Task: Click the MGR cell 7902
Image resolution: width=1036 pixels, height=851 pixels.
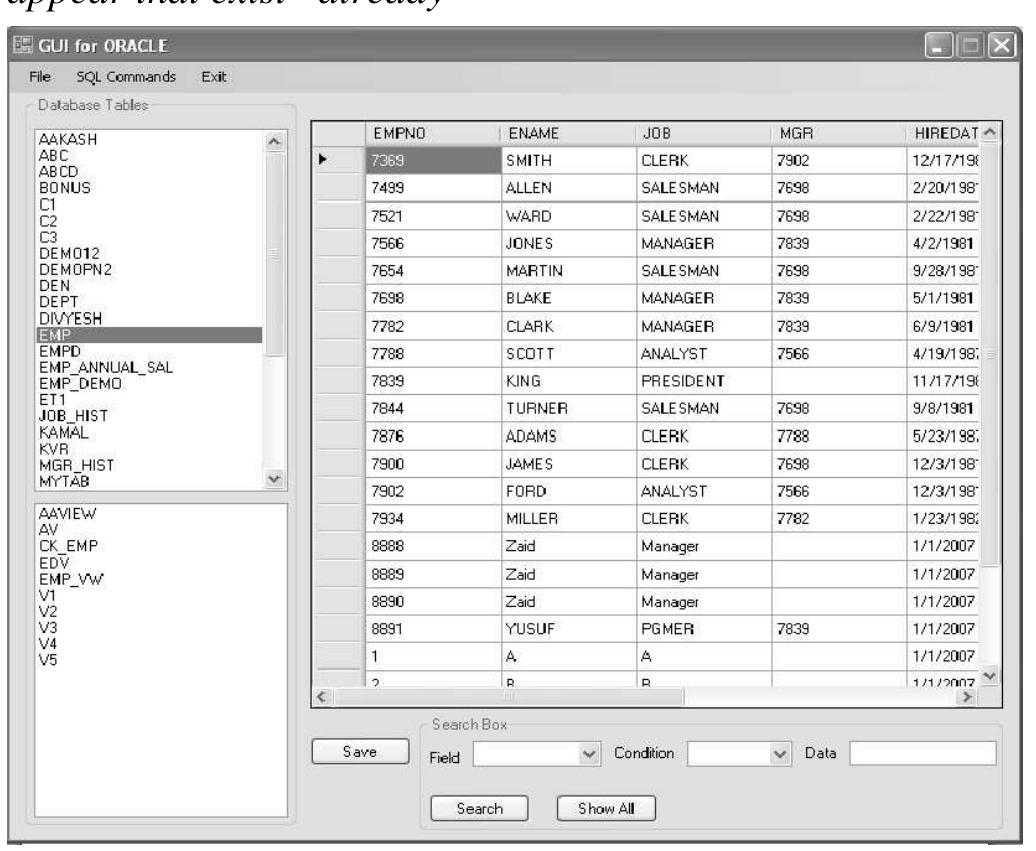Action: tap(840, 161)
